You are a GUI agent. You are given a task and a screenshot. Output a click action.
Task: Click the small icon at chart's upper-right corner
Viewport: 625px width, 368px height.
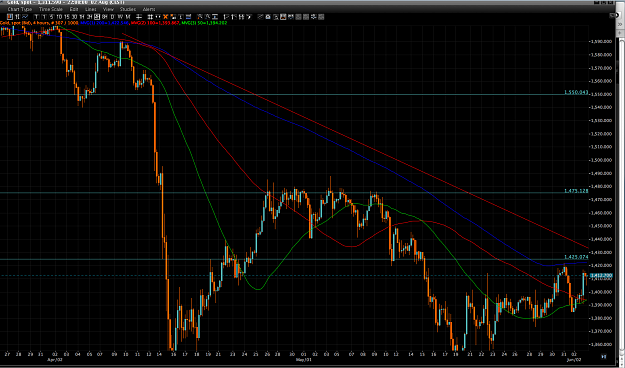point(613,15)
